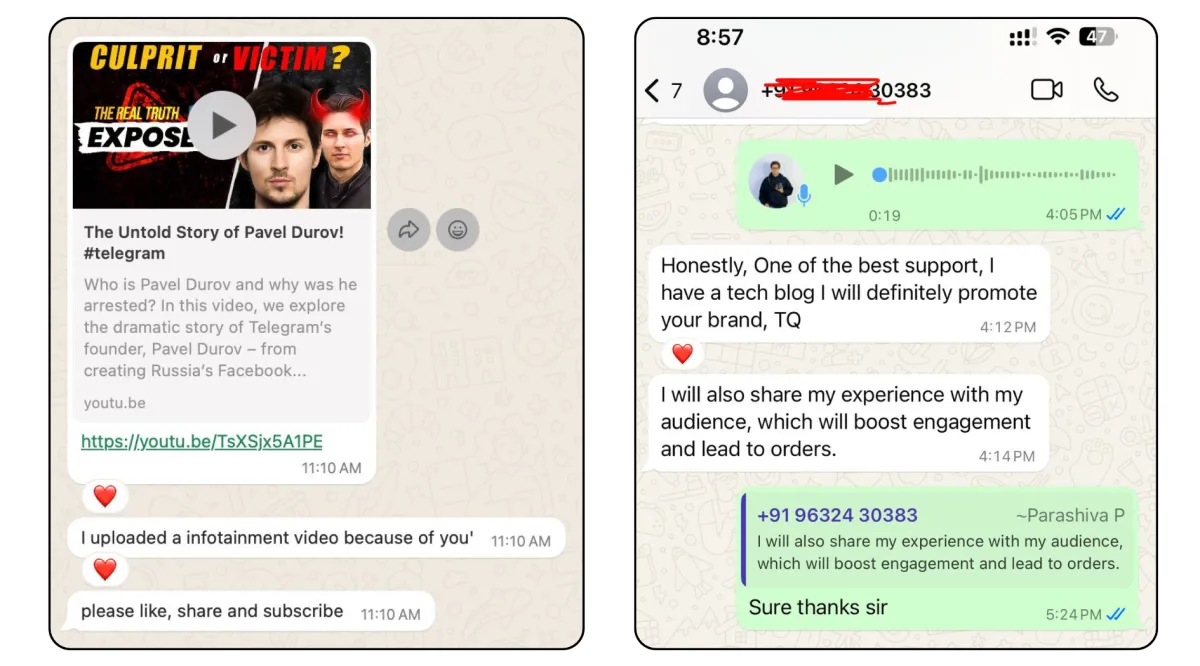Click the read-receipt ticks next to 4:05 PM

click(1116, 214)
